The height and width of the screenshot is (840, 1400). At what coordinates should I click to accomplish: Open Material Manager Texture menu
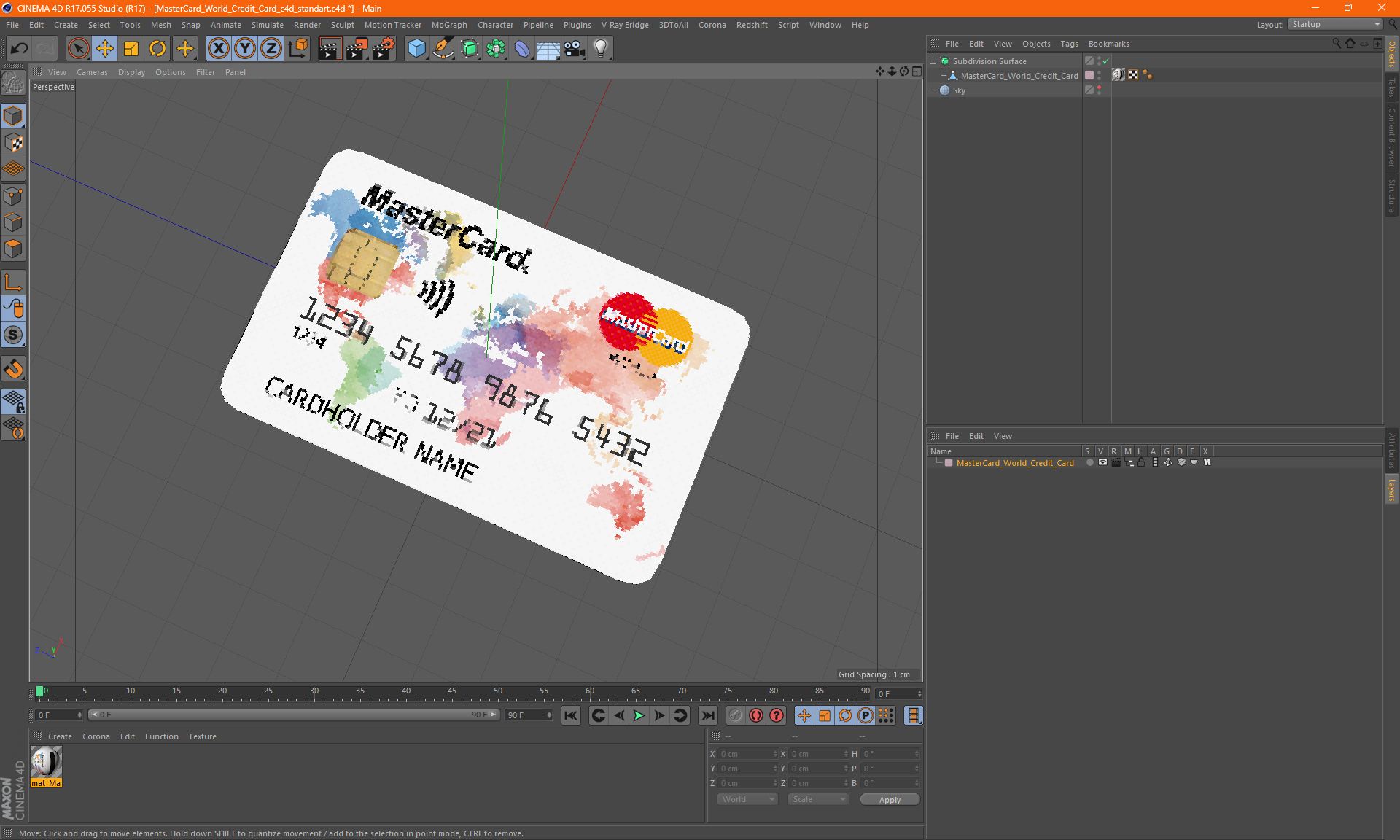coord(202,736)
